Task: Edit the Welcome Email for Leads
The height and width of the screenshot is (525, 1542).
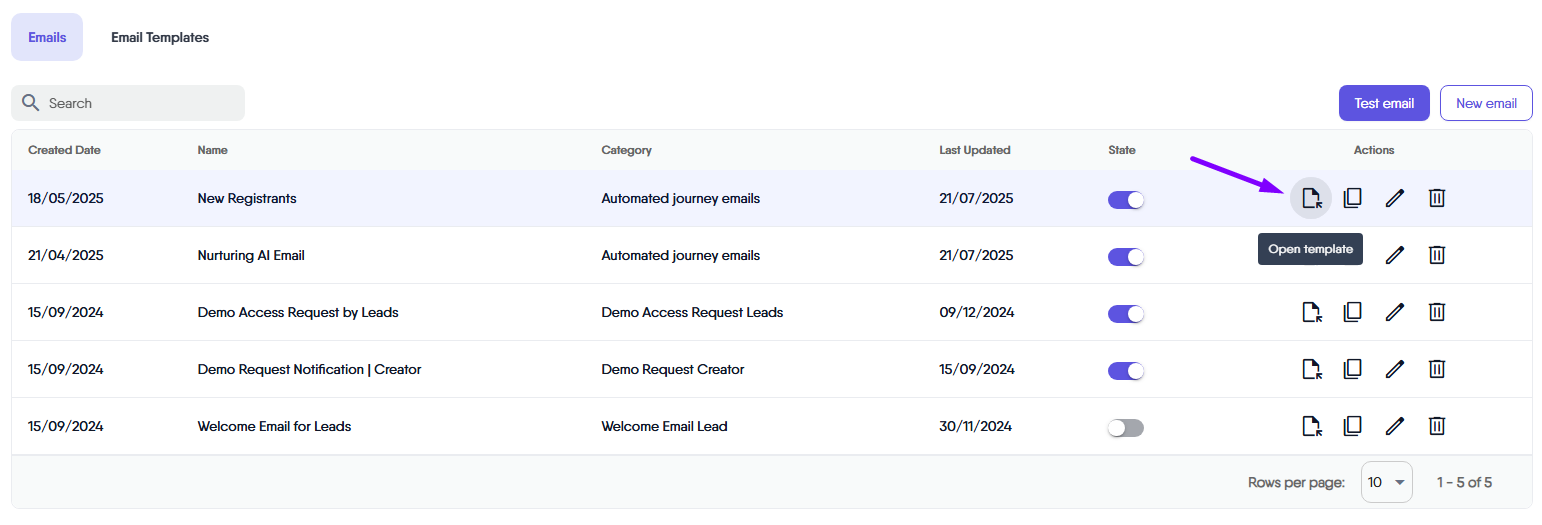Action: (1394, 426)
